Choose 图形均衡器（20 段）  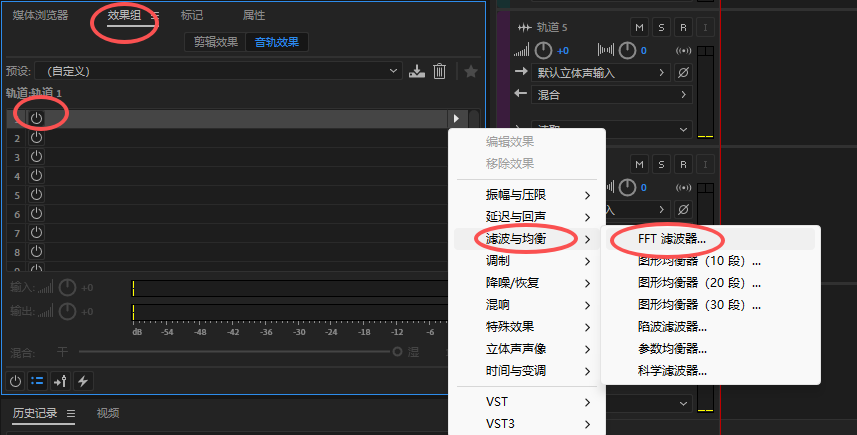(711, 283)
